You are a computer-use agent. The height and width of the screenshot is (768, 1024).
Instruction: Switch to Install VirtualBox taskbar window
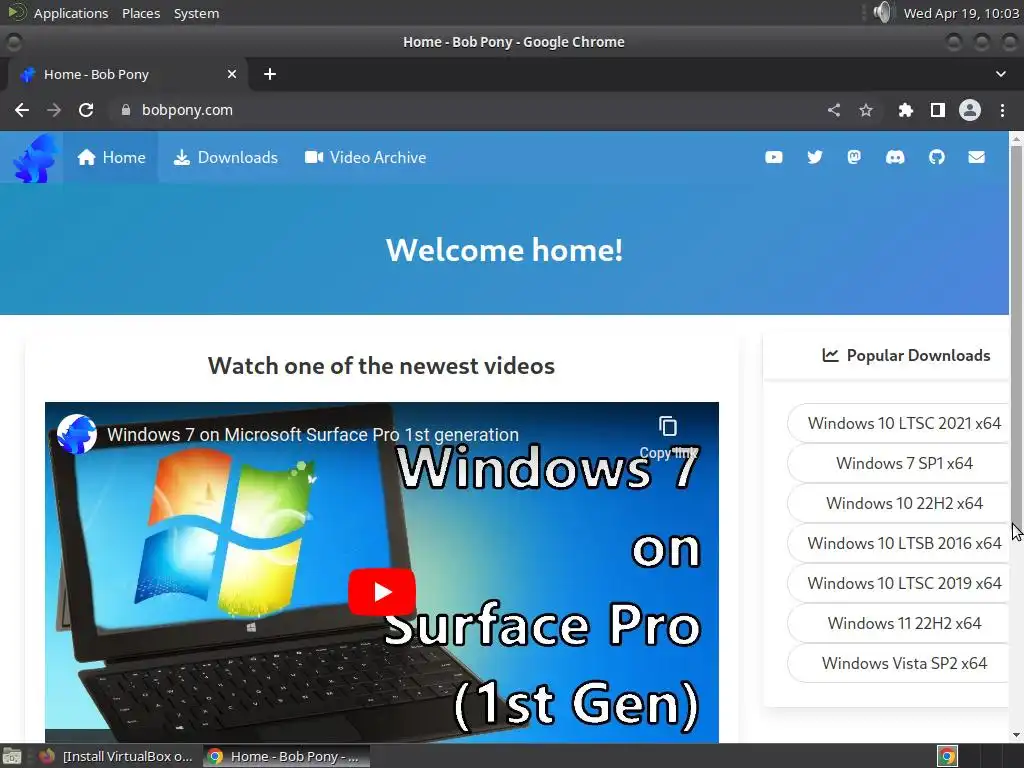coord(116,756)
